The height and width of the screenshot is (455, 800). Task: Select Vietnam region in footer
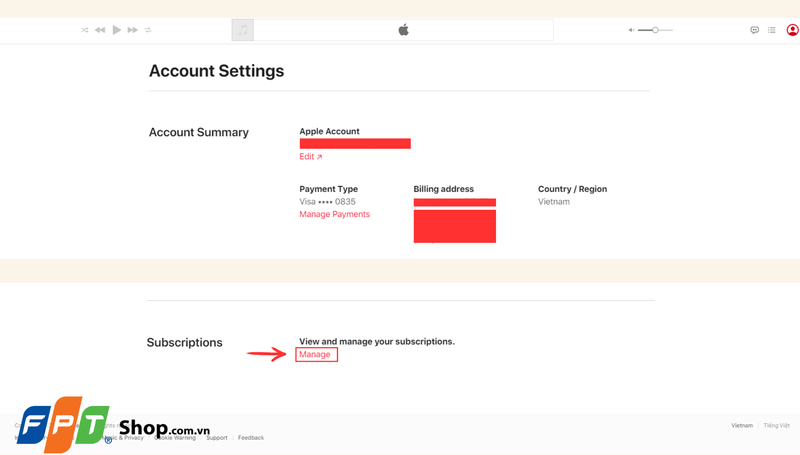(x=742, y=426)
